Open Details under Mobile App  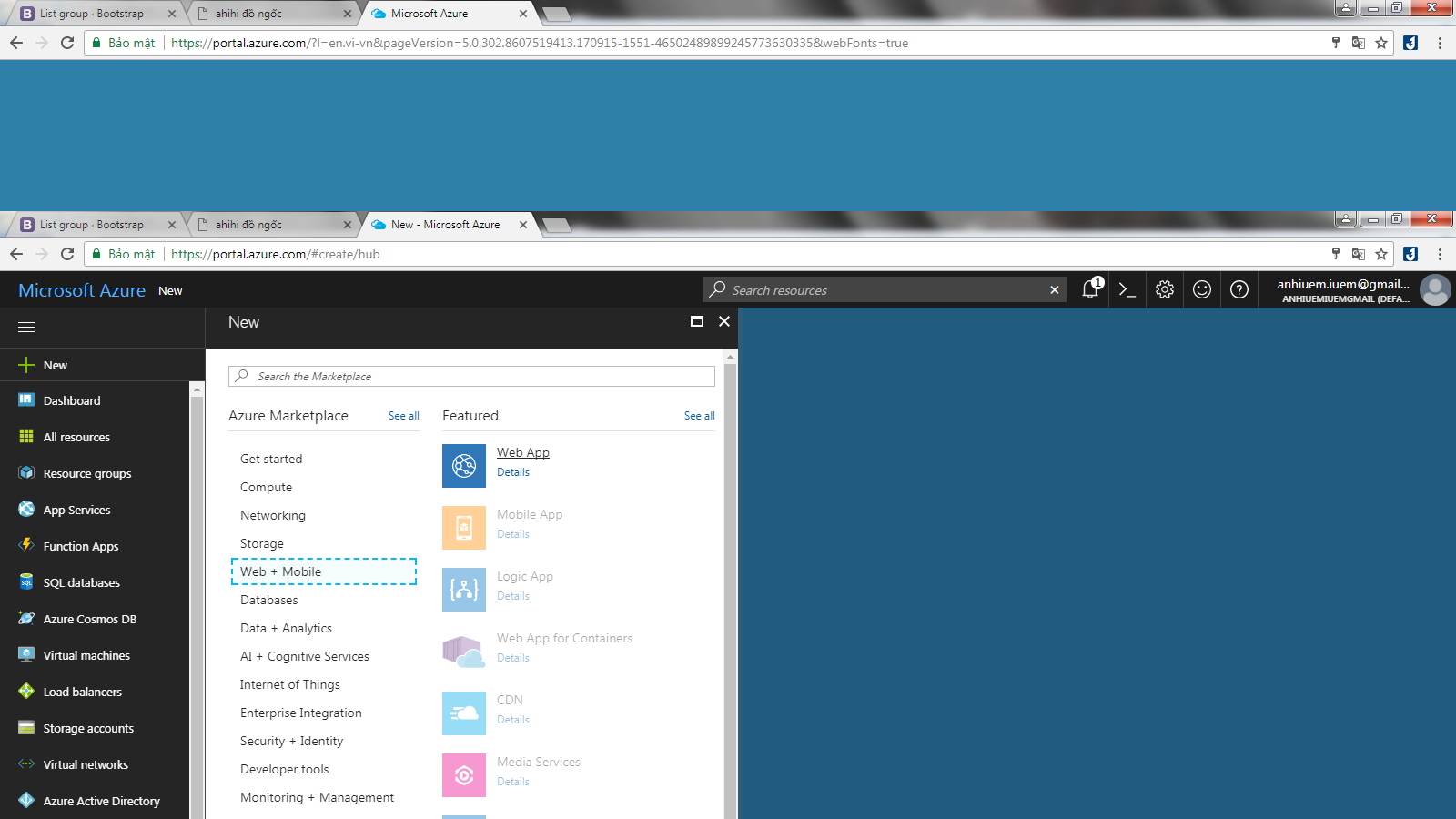(x=513, y=534)
